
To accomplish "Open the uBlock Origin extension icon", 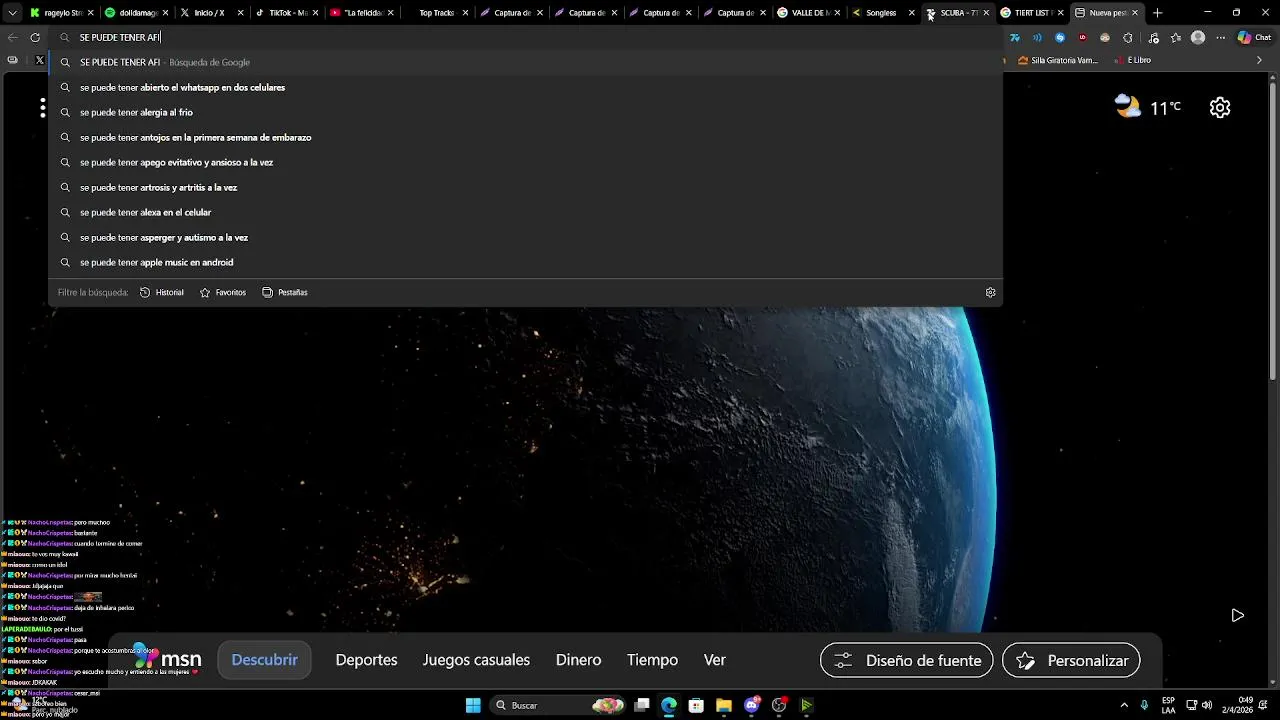I will coord(1082,38).
